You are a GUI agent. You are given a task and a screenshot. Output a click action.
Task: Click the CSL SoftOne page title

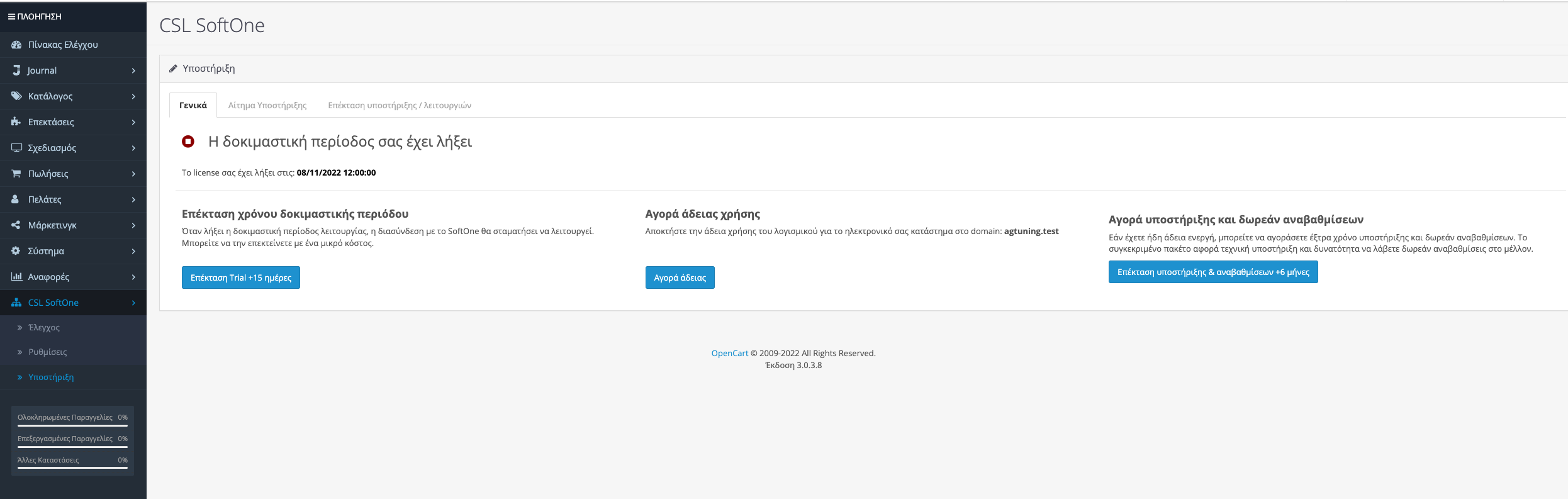pyautogui.click(x=212, y=25)
